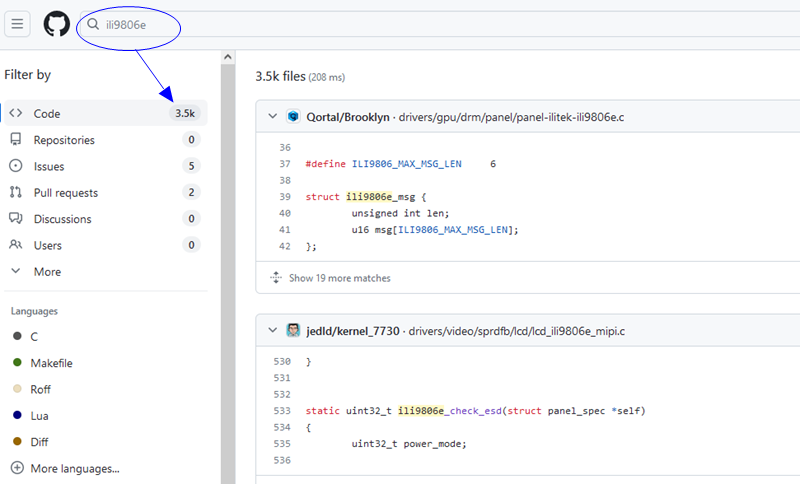Click the Code brackets icon
Image resolution: width=800 pixels, height=484 pixels.
pyautogui.click(x=16, y=113)
